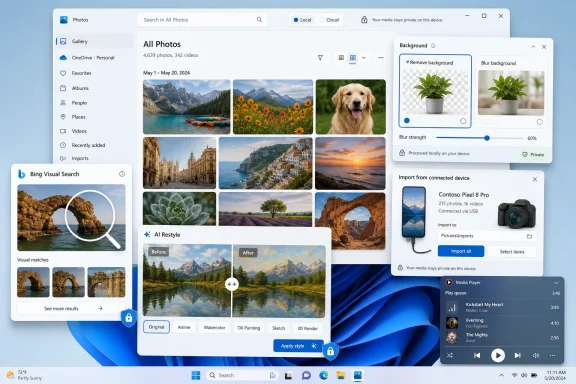Open the sunflower field photo thumbnail
This screenshot has width=576, height=384.
tap(273, 107)
